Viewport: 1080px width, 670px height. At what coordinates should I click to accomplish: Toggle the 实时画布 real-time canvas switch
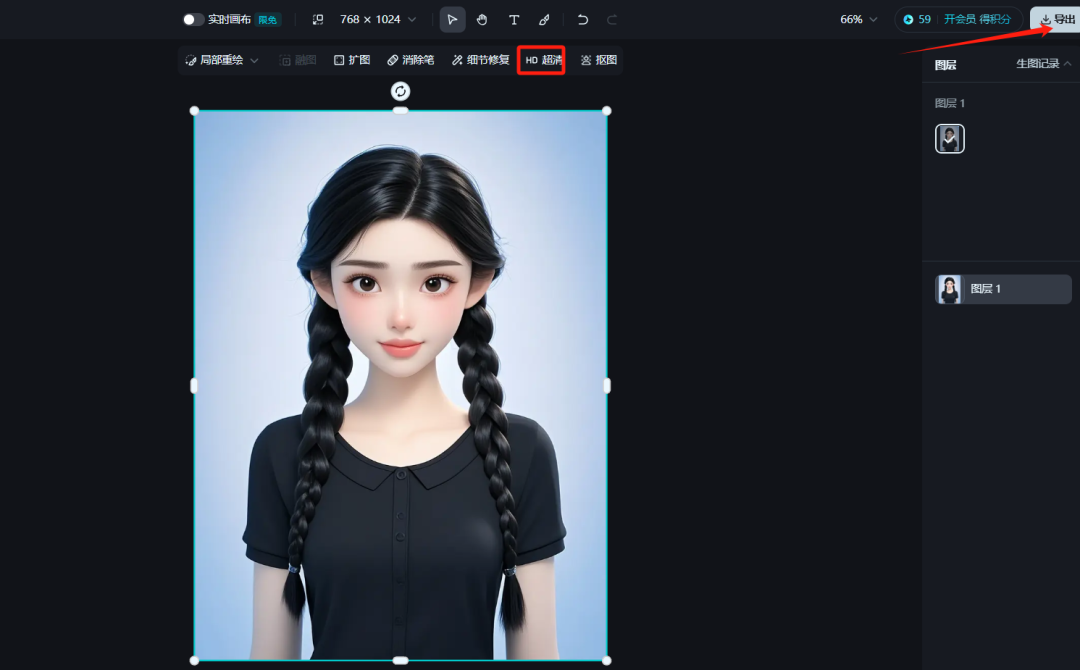click(193, 18)
